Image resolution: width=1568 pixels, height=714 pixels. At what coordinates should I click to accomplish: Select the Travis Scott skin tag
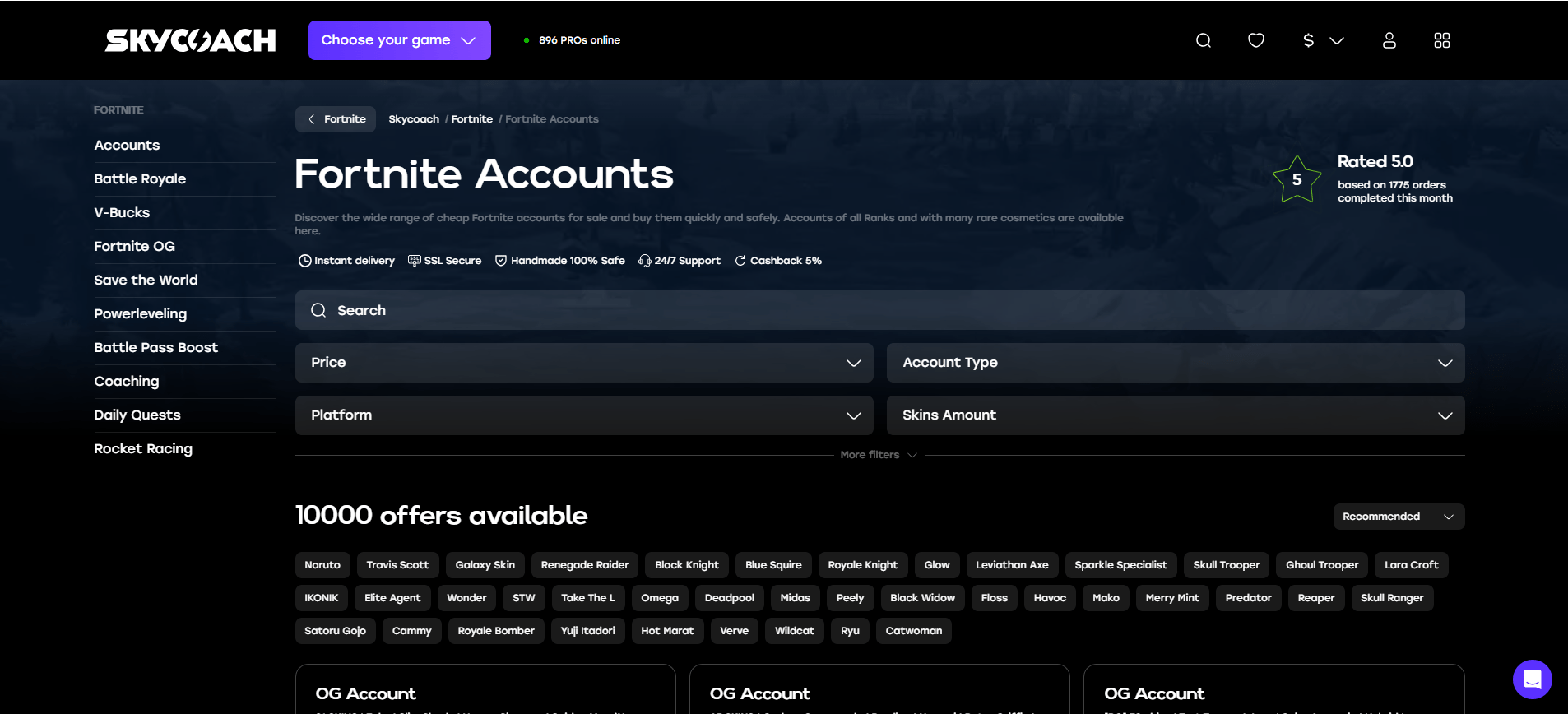(397, 565)
